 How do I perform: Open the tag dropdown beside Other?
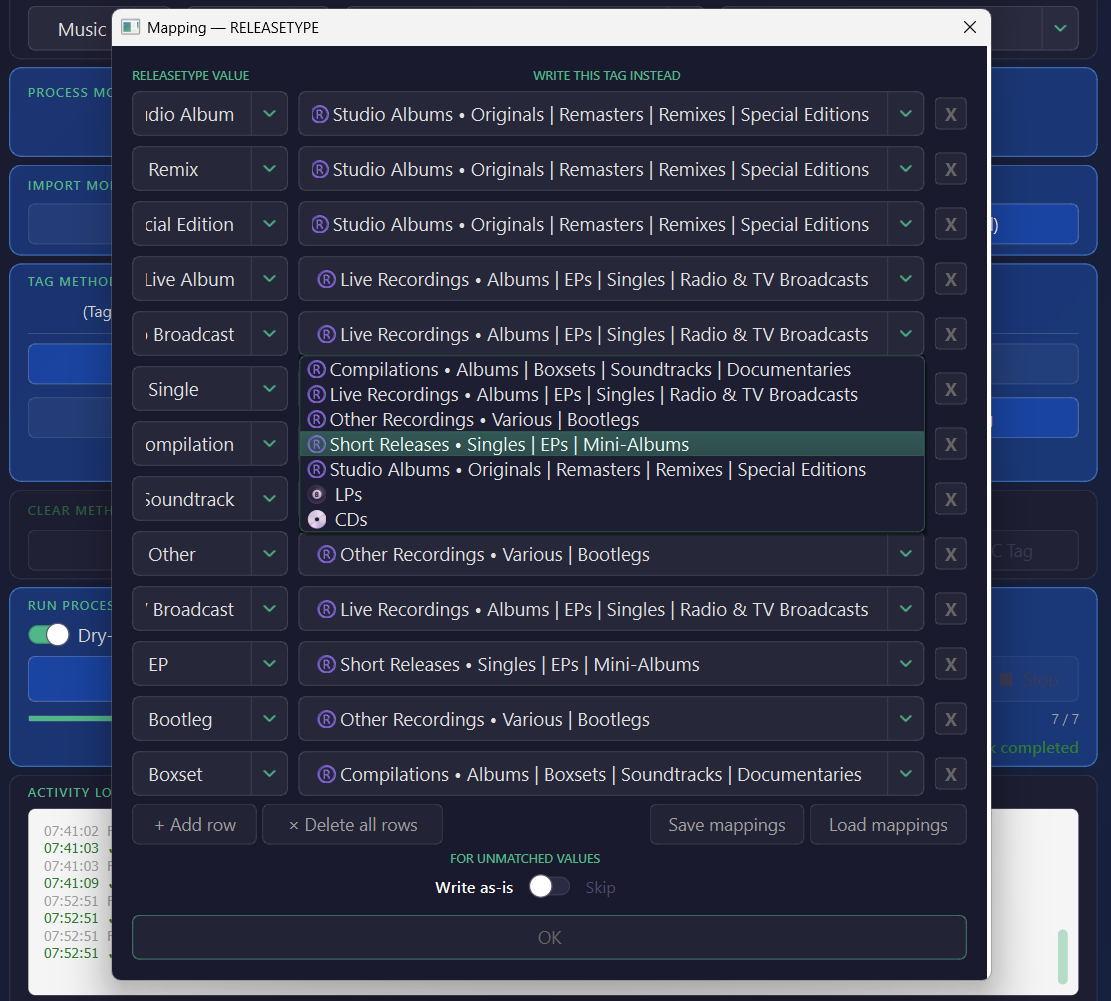(906, 553)
